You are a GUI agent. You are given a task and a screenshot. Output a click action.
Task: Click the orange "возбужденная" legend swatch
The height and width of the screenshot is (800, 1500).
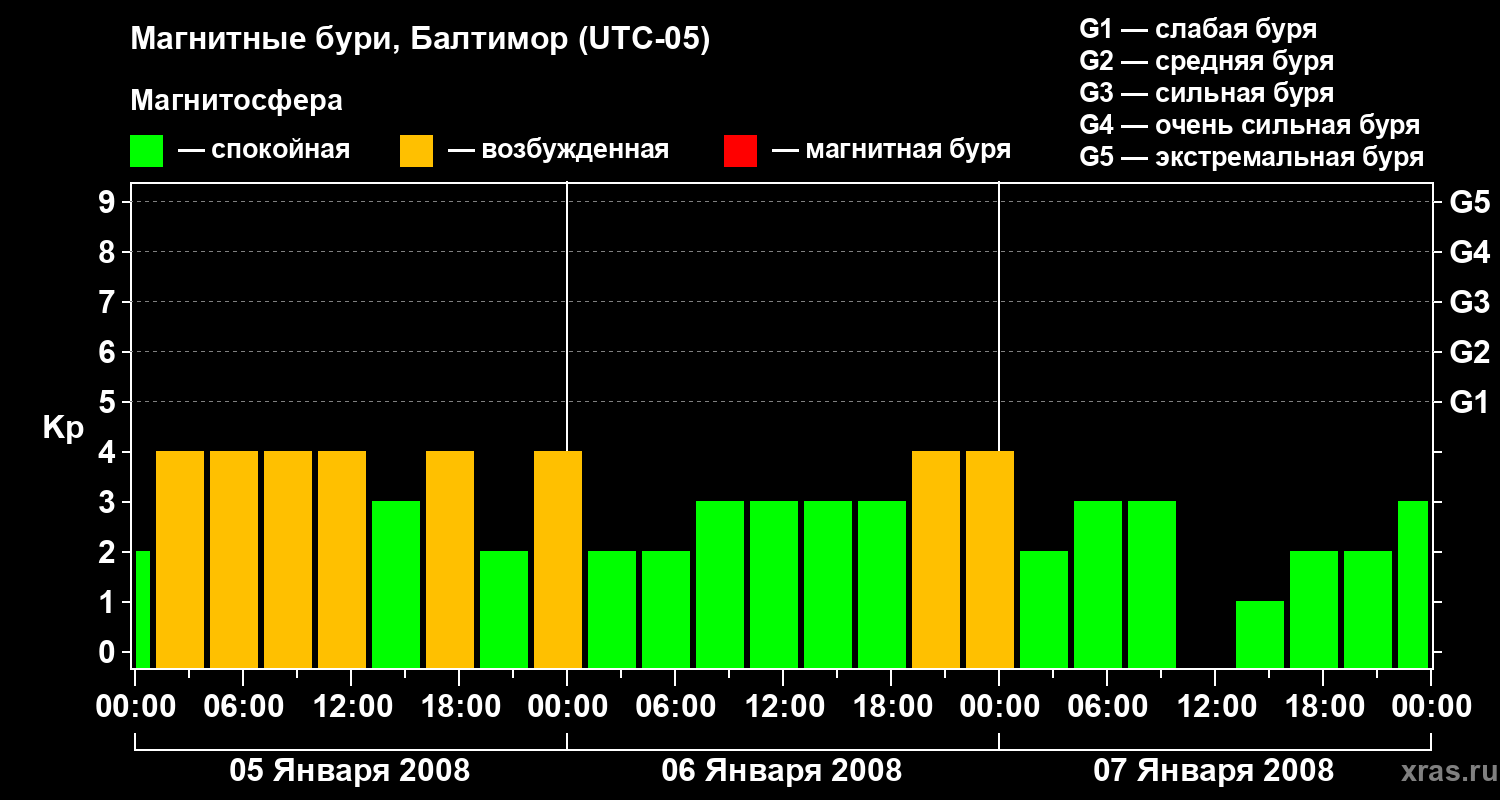click(416, 151)
